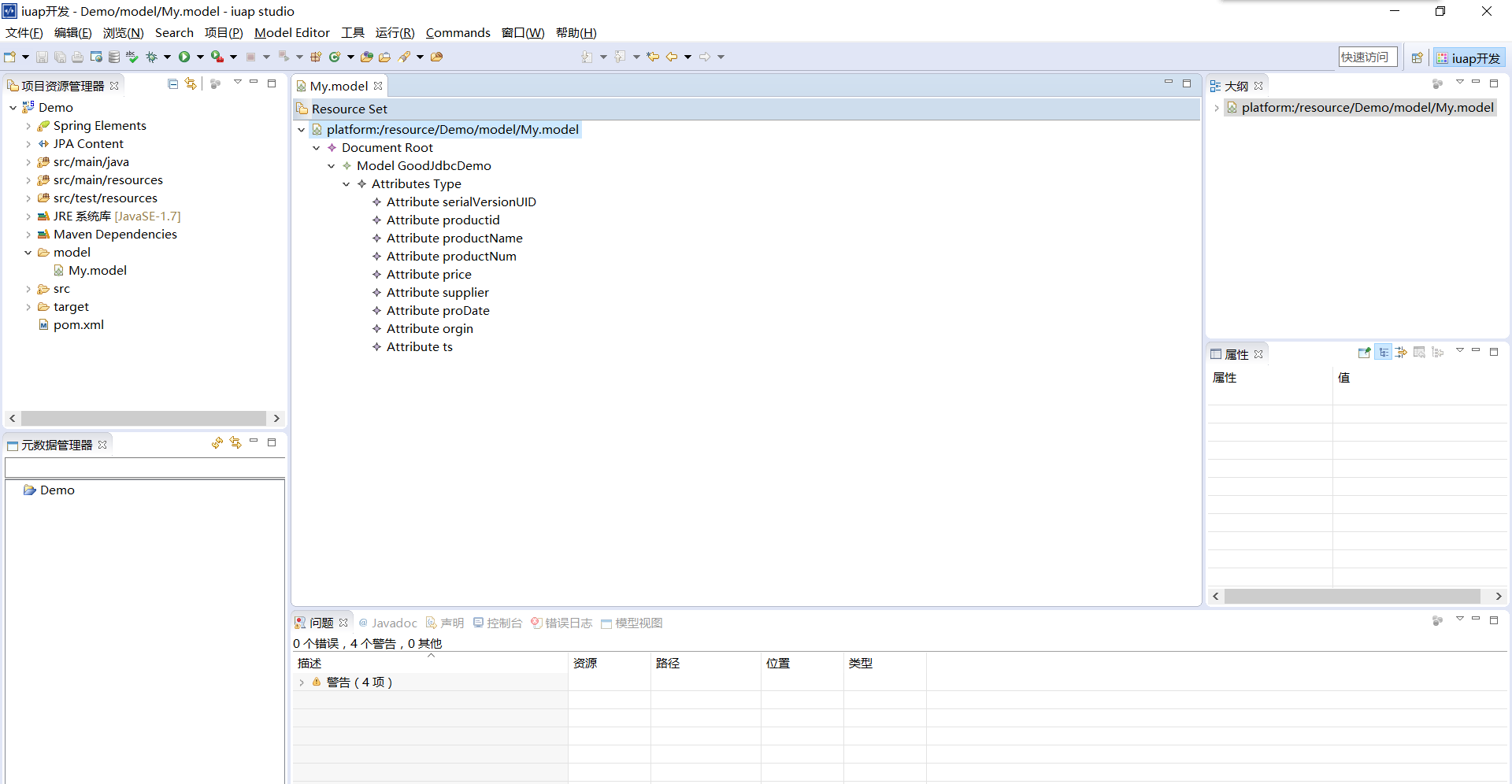Toggle link with editor in project explorer
Screen dimensions: 1512x784
point(191,84)
